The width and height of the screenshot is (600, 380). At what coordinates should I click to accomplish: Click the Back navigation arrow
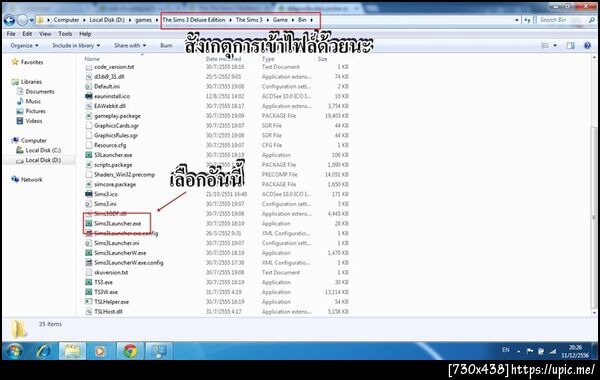(x=9, y=20)
